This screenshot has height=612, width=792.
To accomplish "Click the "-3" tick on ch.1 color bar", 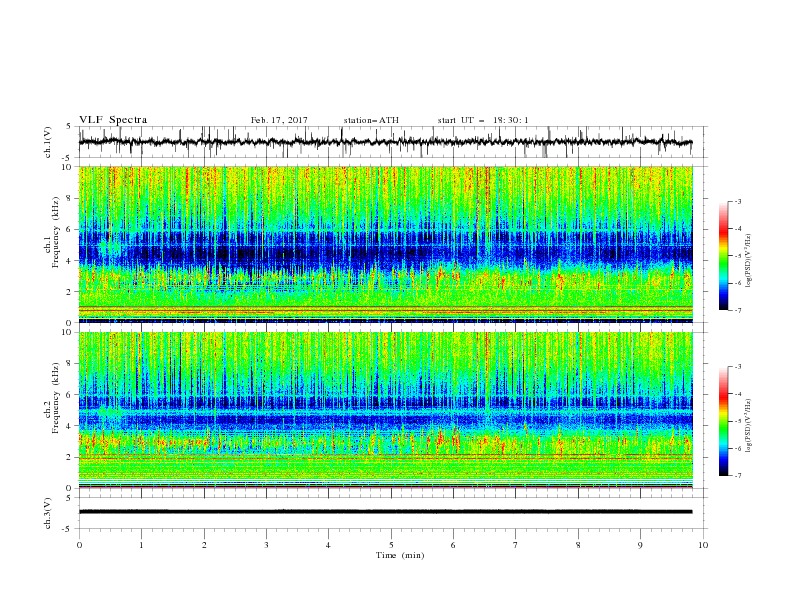I will [737, 201].
